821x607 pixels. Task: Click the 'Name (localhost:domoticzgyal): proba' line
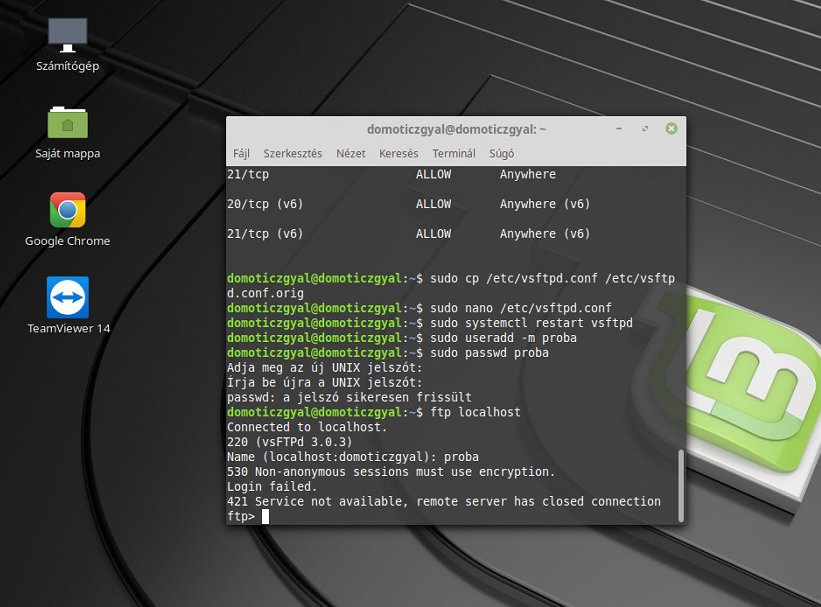pyautogui.click(x=352, y=457)
